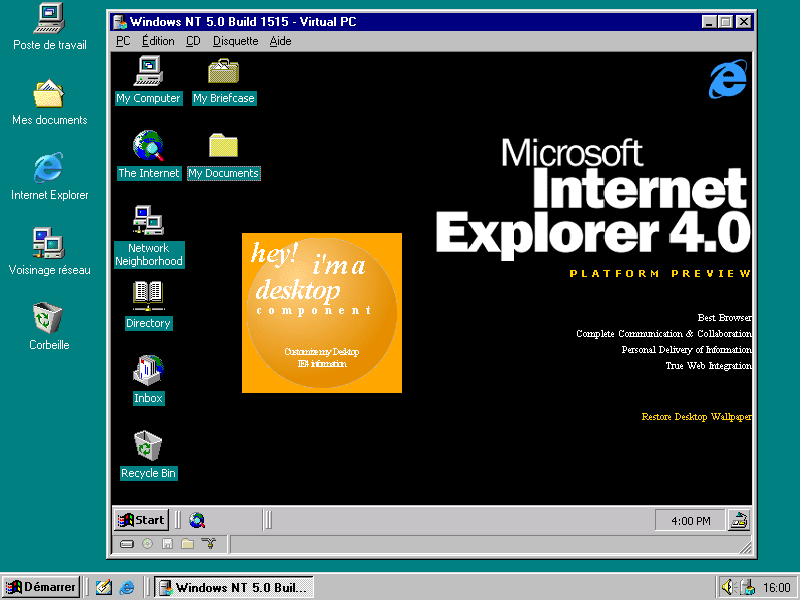Click the CD drive status icon in Virtual PC
The width and height of the screenshot is (800, 600).
(x=147, y=544)
